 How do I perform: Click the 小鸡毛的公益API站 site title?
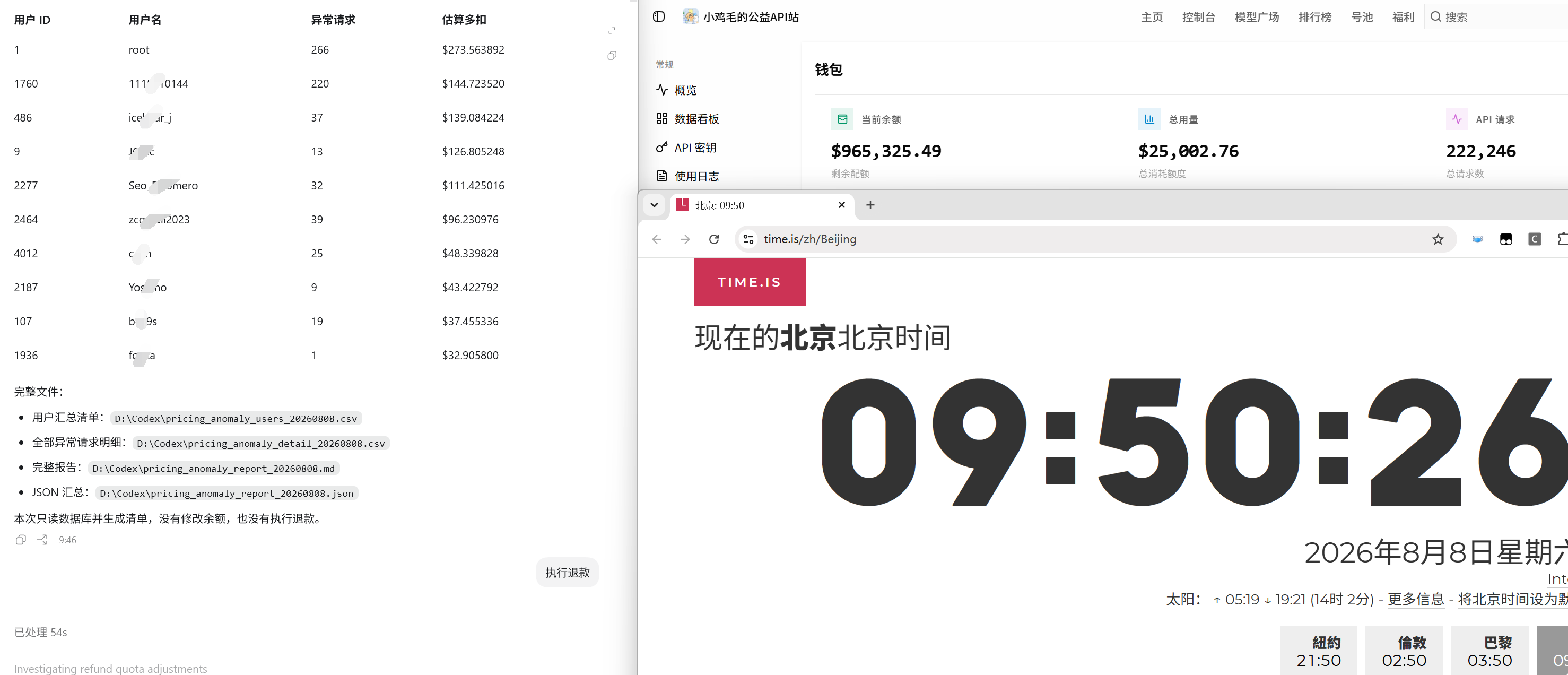(751, 17)
